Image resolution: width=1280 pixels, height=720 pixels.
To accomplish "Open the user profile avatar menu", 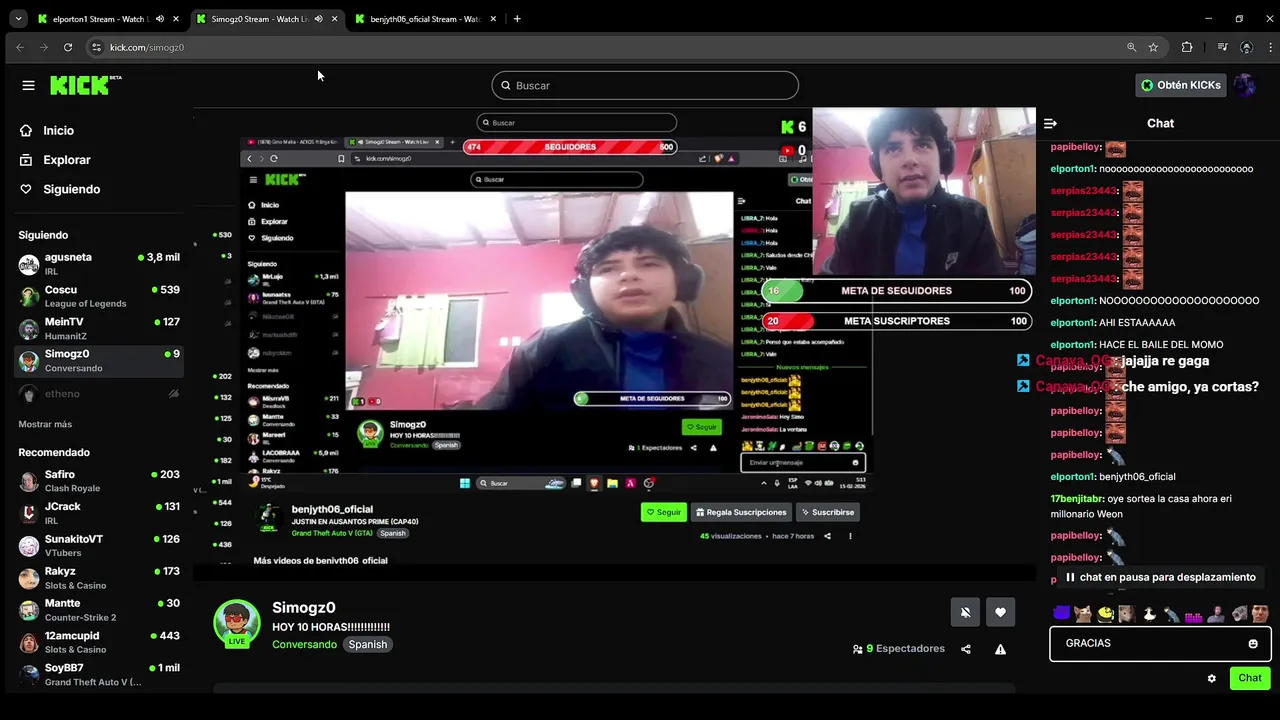I will tap(1245, 85).
